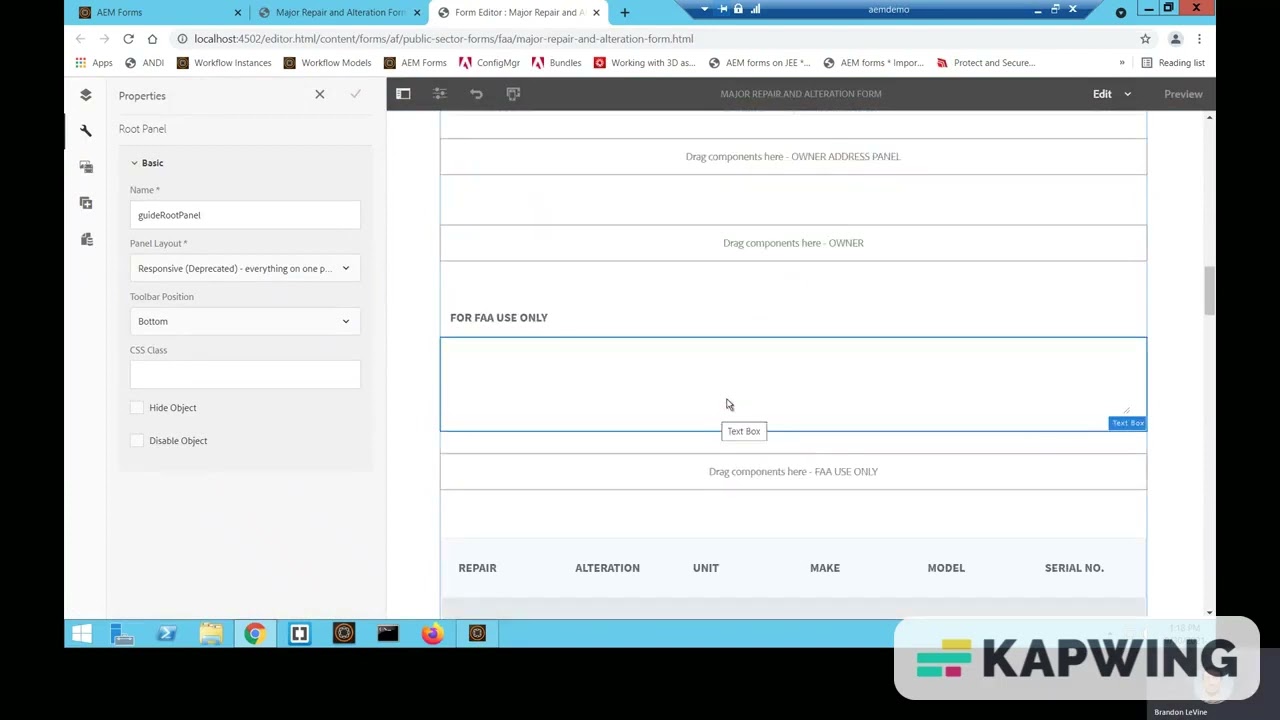Open the Data Sources sidebar icon
This screenshot has height=720, width=1280.
86,239
